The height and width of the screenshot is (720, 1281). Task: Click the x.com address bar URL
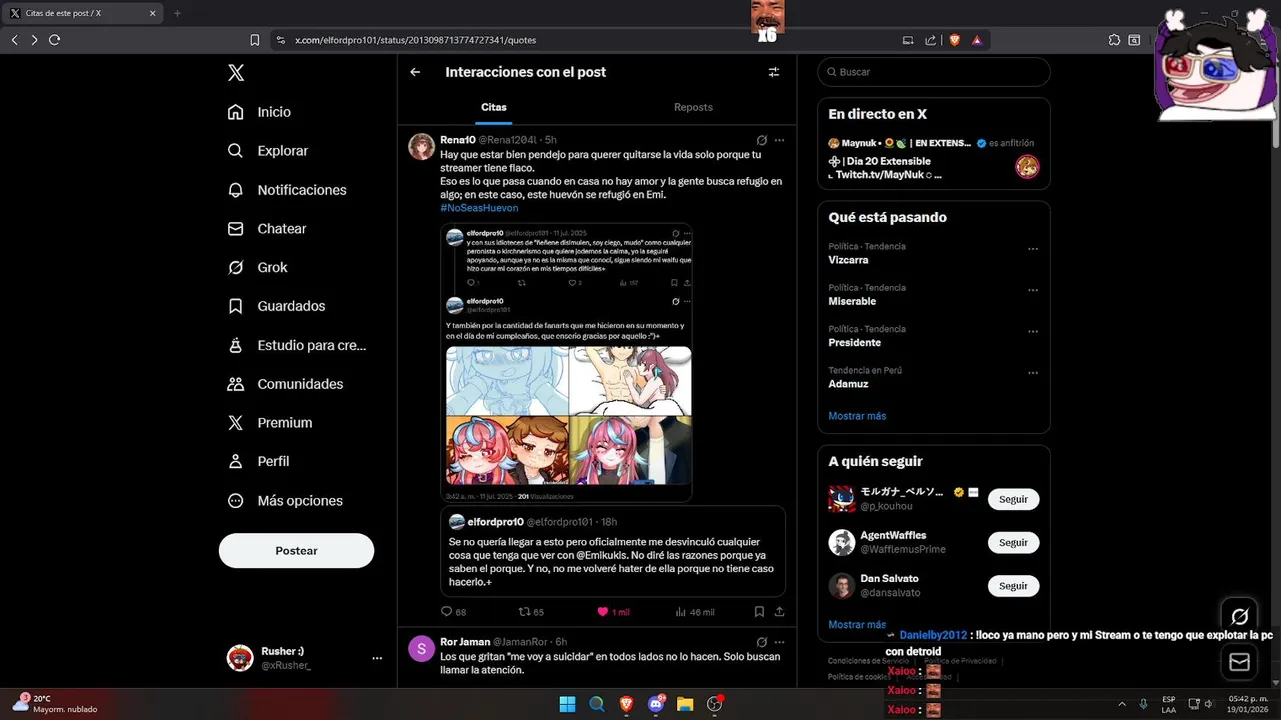click(x=415, y=40)
